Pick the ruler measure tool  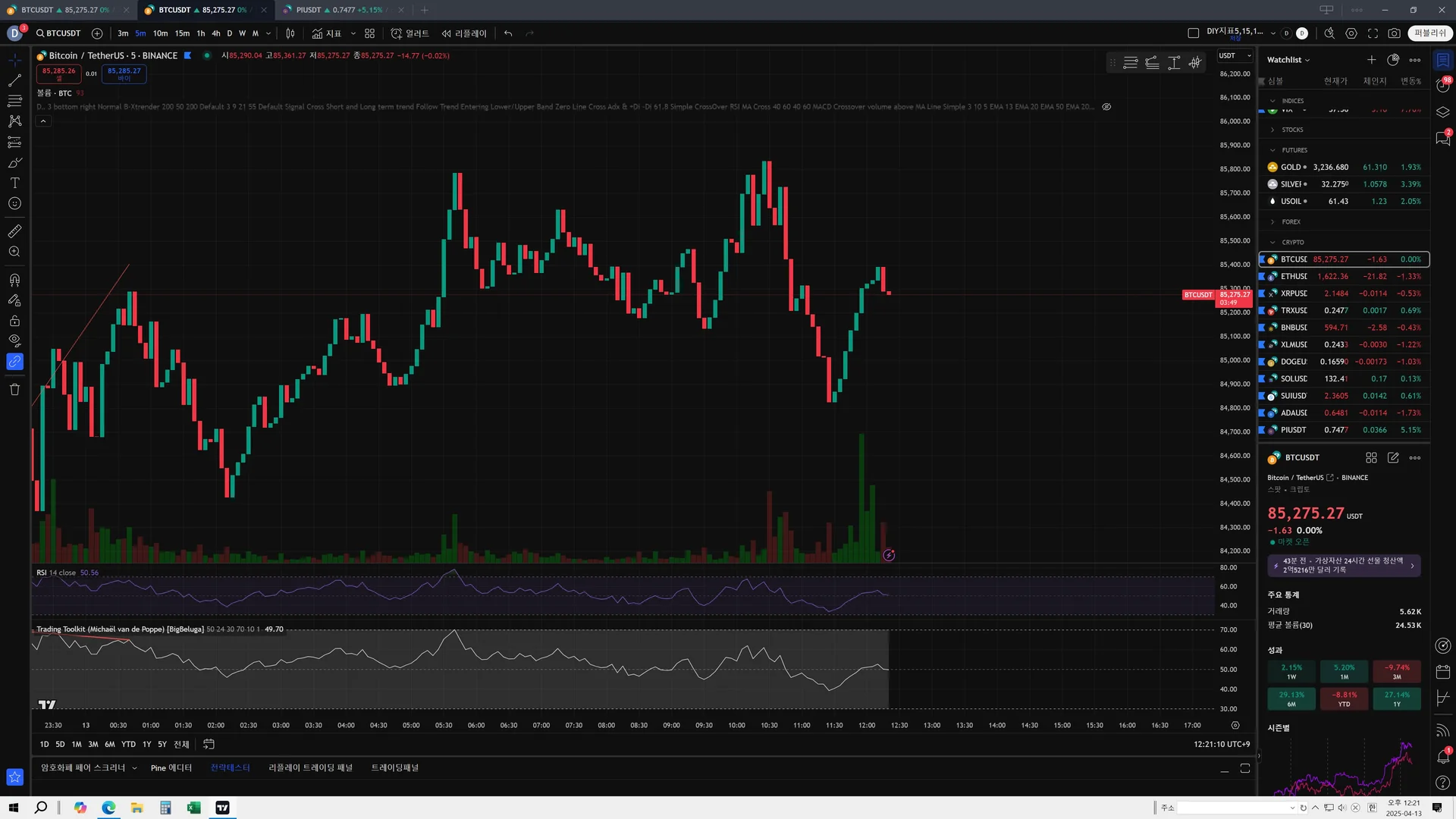click(14, 231)
